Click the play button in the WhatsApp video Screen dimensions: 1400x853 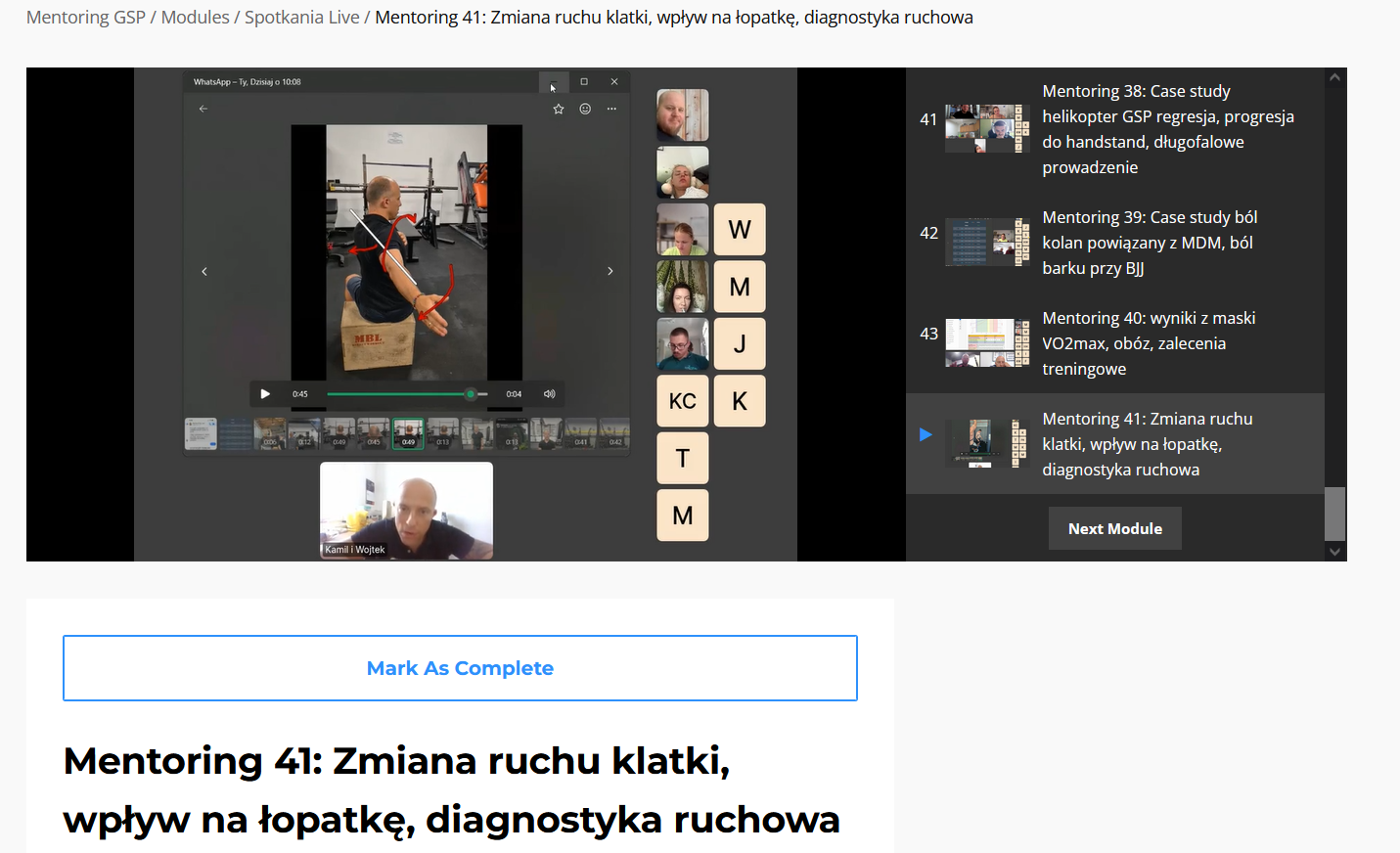pos(265,394)
